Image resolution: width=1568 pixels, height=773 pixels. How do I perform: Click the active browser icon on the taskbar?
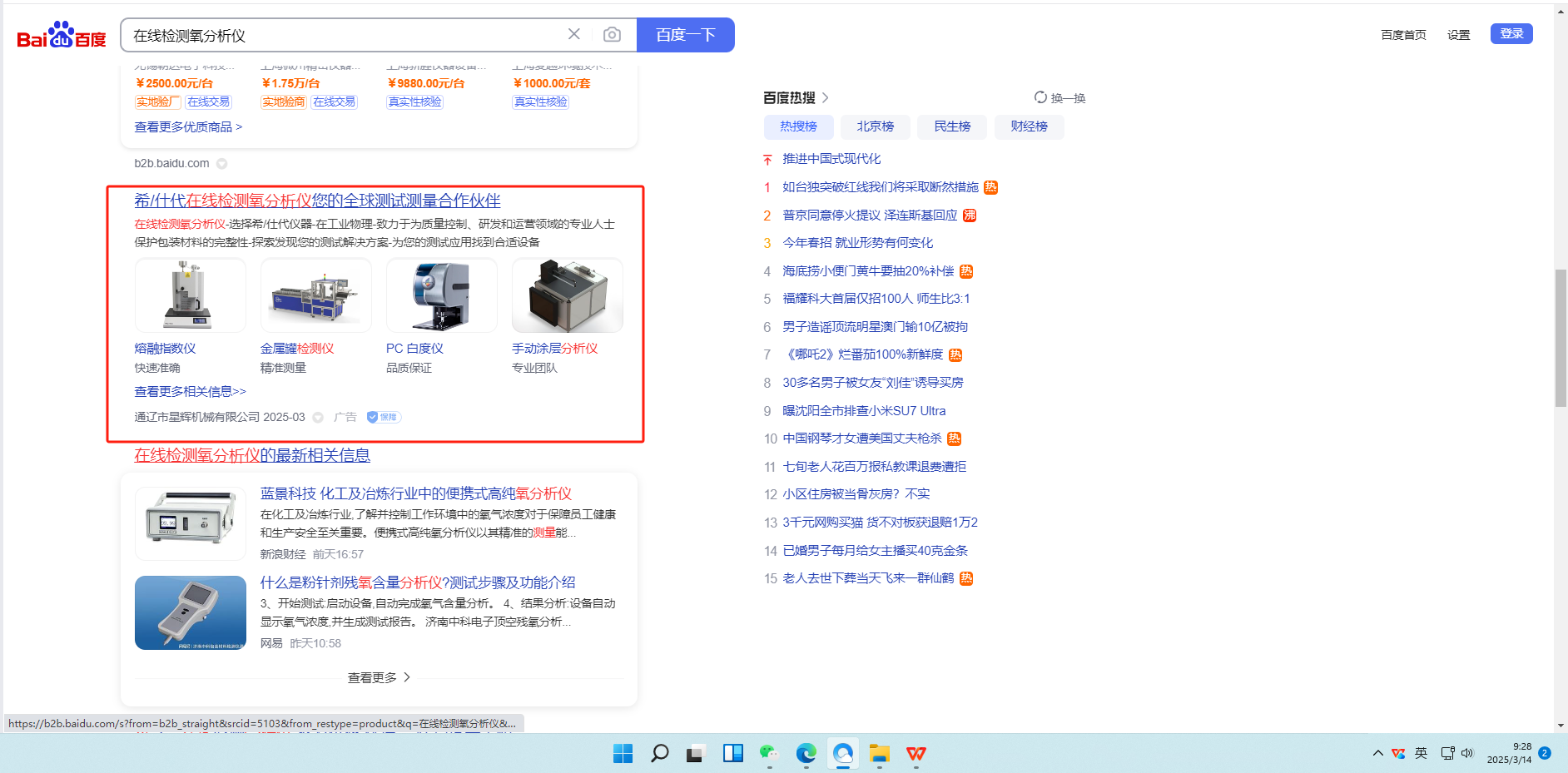(843, 754)
